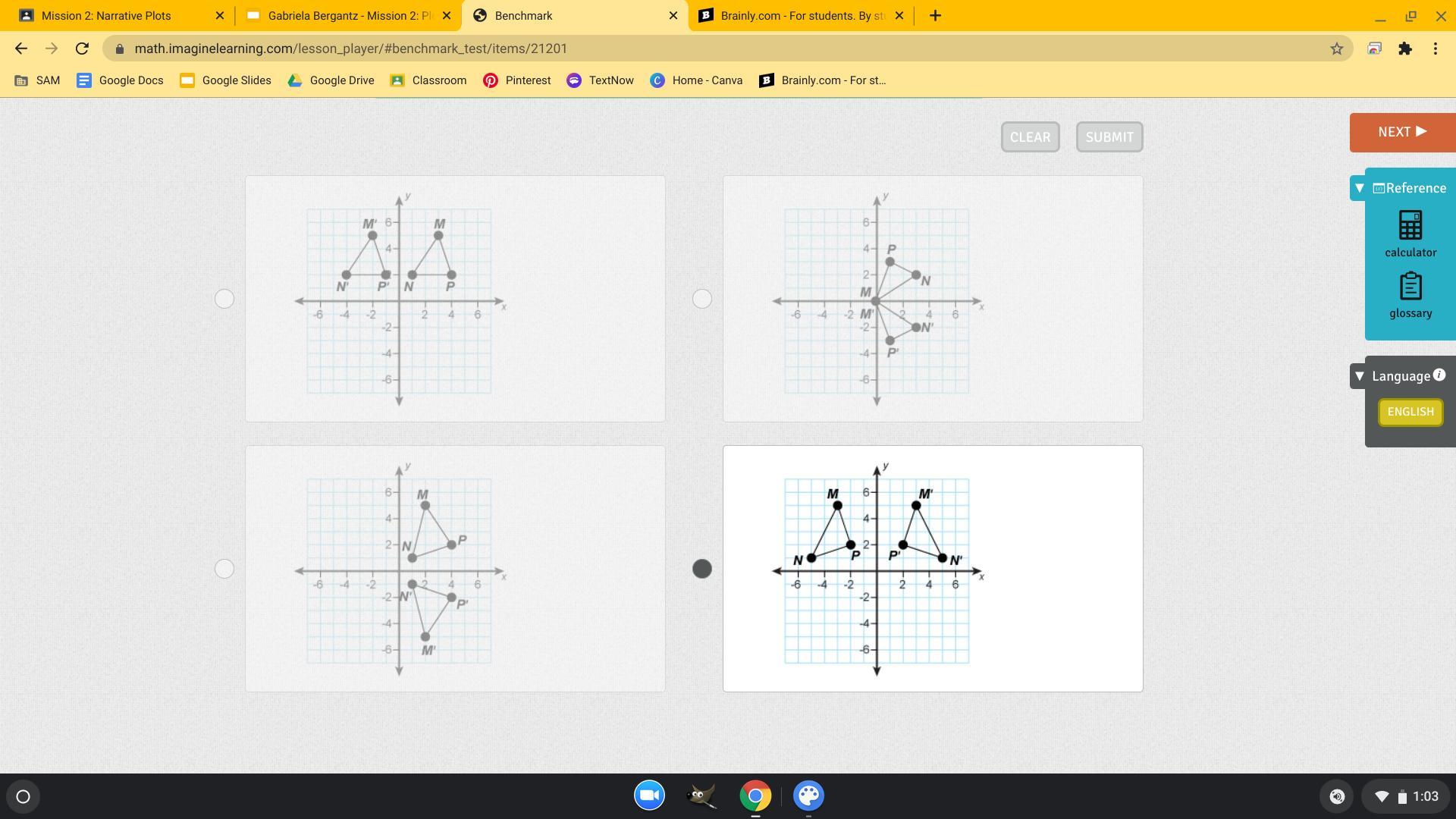Select the top-left graph answer radio
1456x819 pixels.
click(x=224, y=299)
